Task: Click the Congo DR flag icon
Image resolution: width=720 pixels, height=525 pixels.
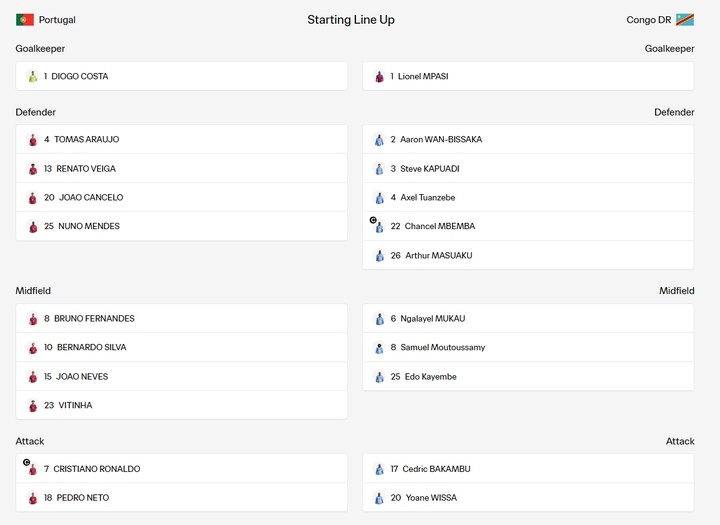Action: 685,20
